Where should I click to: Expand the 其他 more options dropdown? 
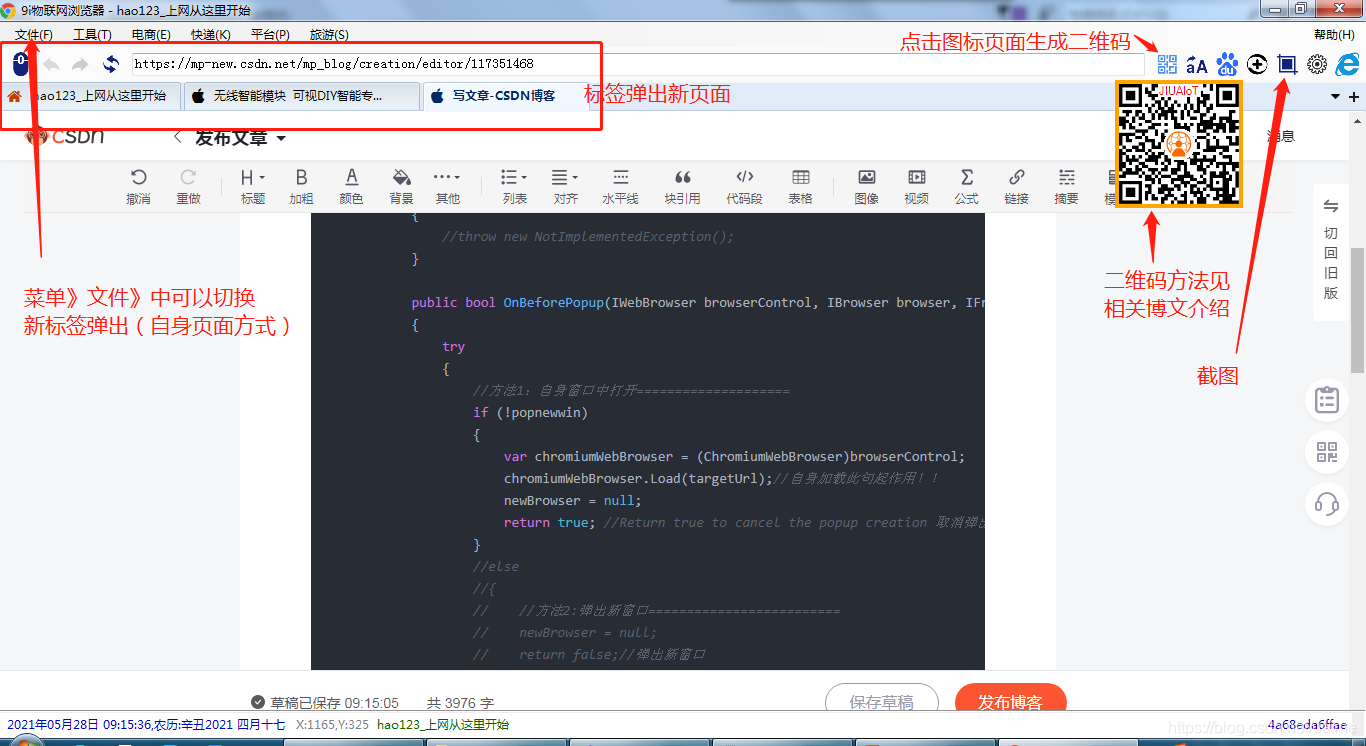[x=447, y=187]
